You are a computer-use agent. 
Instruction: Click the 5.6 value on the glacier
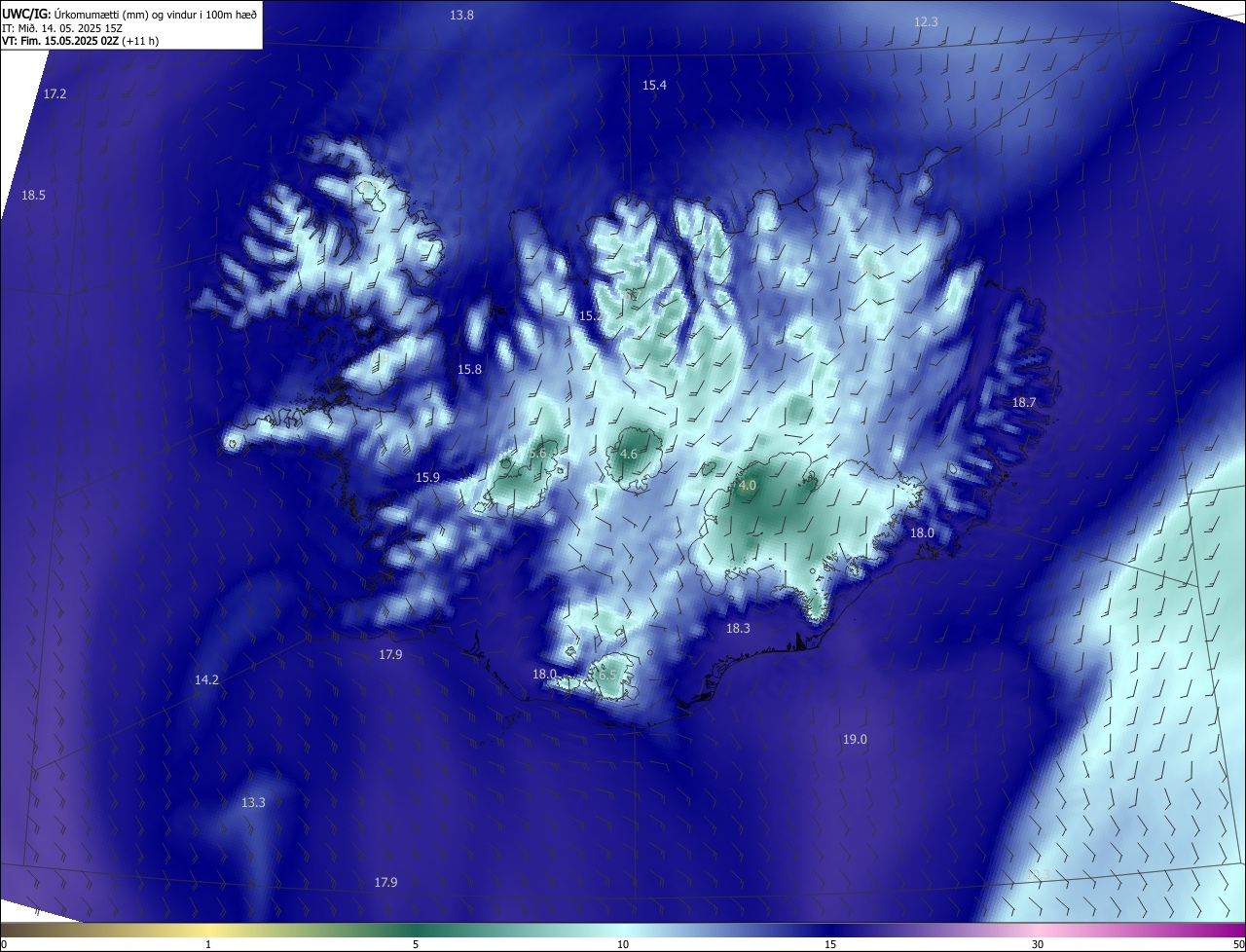click(537, 453)
